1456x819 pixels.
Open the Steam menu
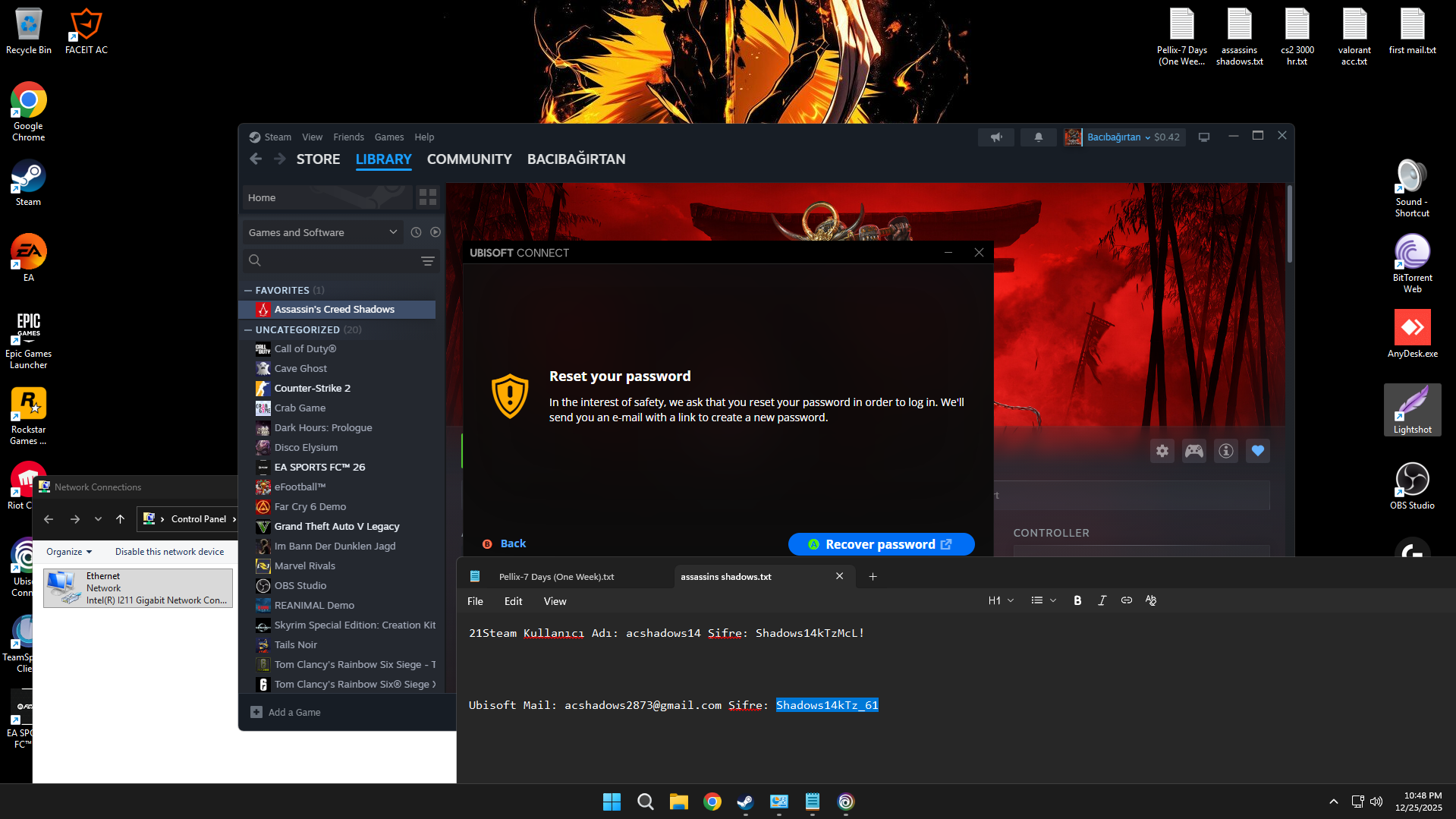click(278, 137)
